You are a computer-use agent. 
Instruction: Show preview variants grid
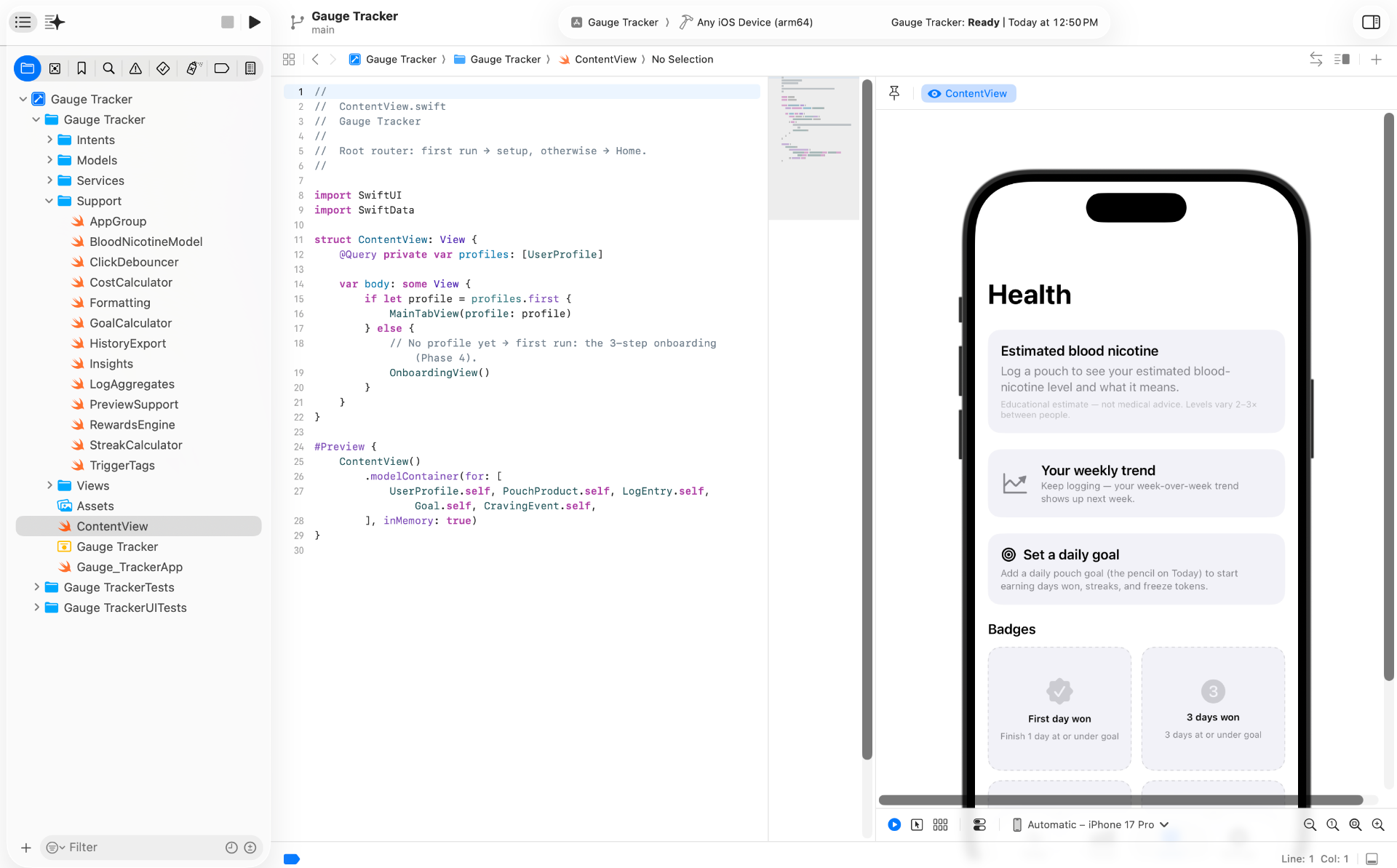(x=940, y=824)
